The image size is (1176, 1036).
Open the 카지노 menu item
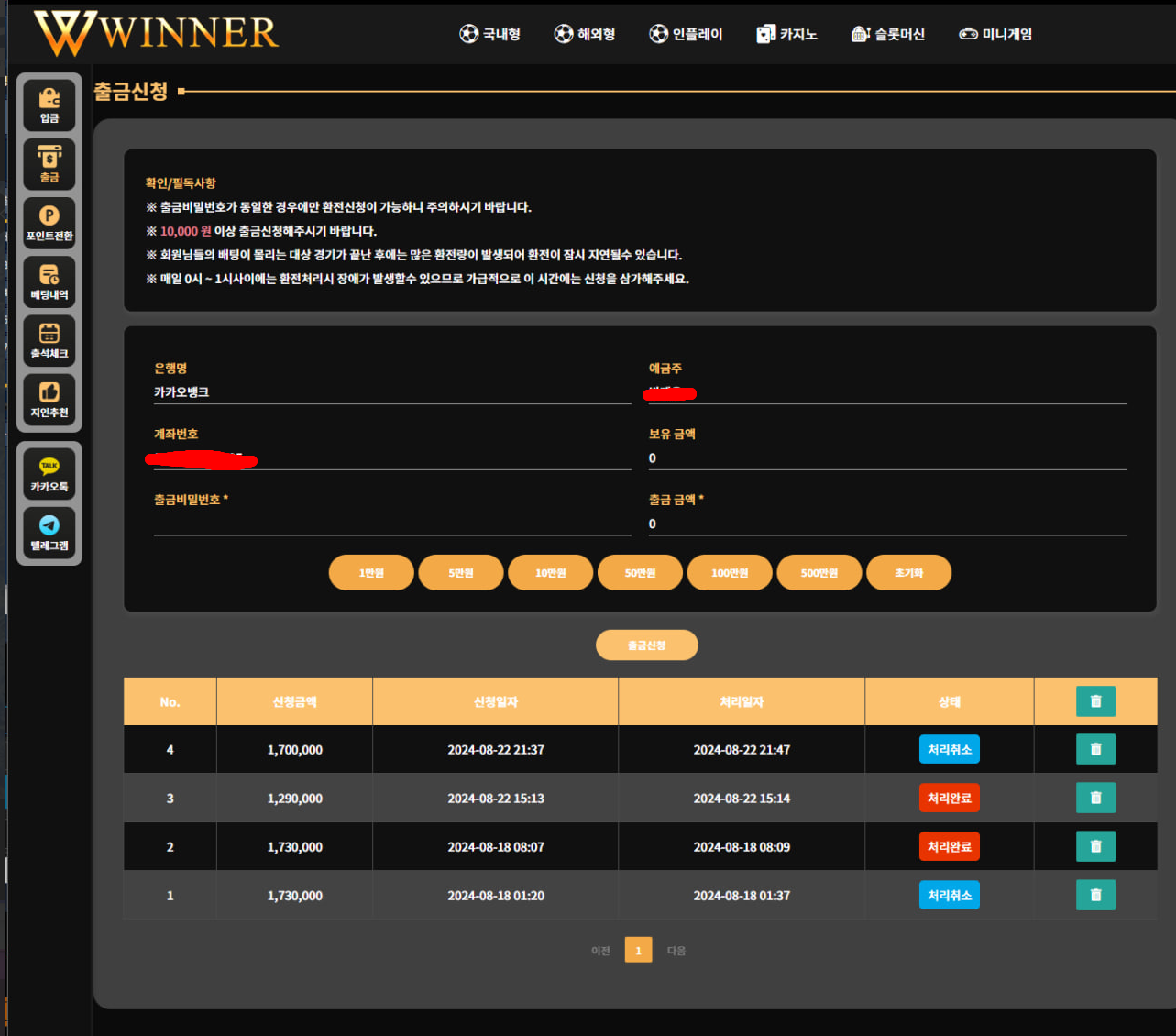tap(786, 34)
